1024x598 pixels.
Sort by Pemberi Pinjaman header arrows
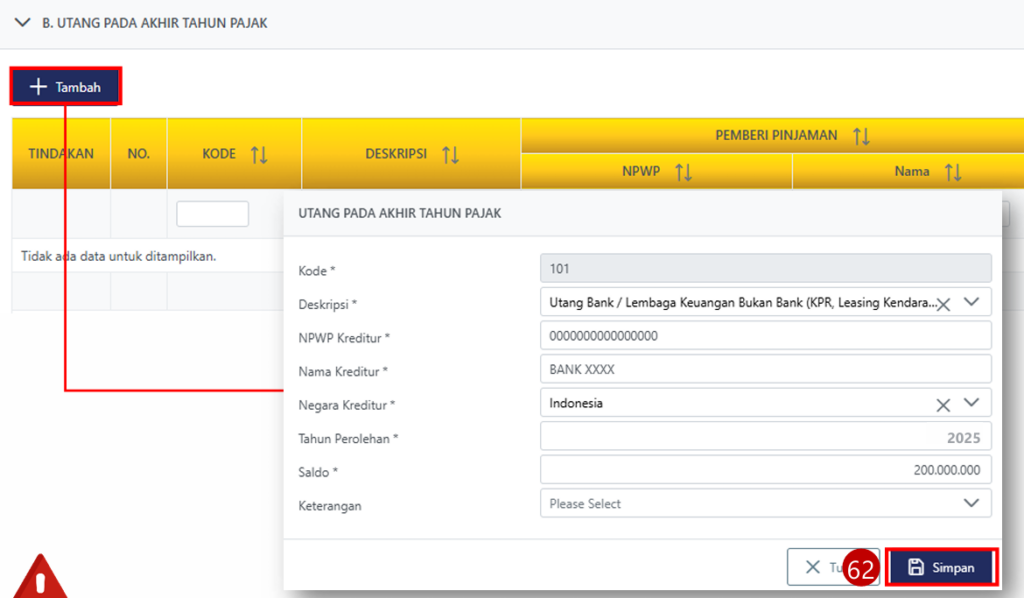pos(861,136)
